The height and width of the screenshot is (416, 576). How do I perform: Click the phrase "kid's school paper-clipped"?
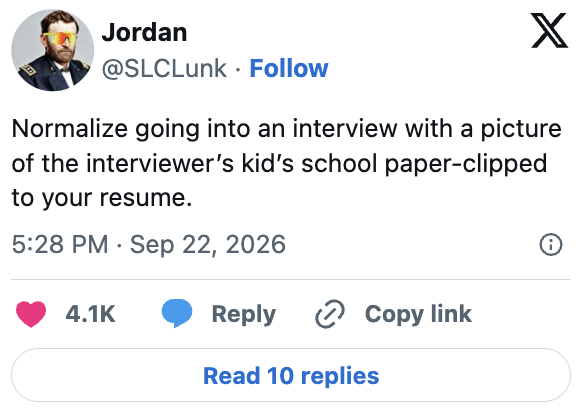click(x=394, y=164)
